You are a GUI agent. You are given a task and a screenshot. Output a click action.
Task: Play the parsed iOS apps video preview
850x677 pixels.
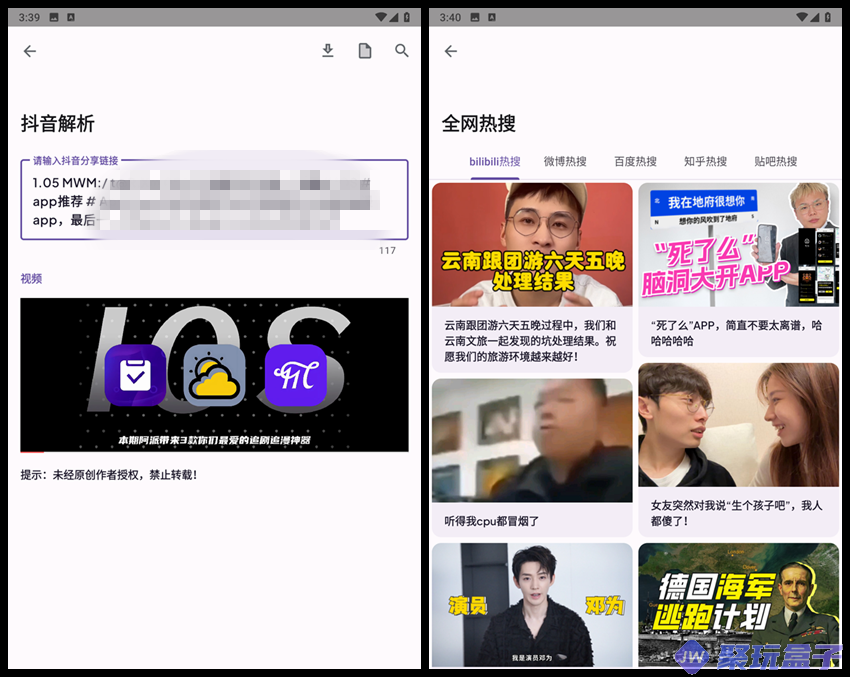[x=214, y=375]
